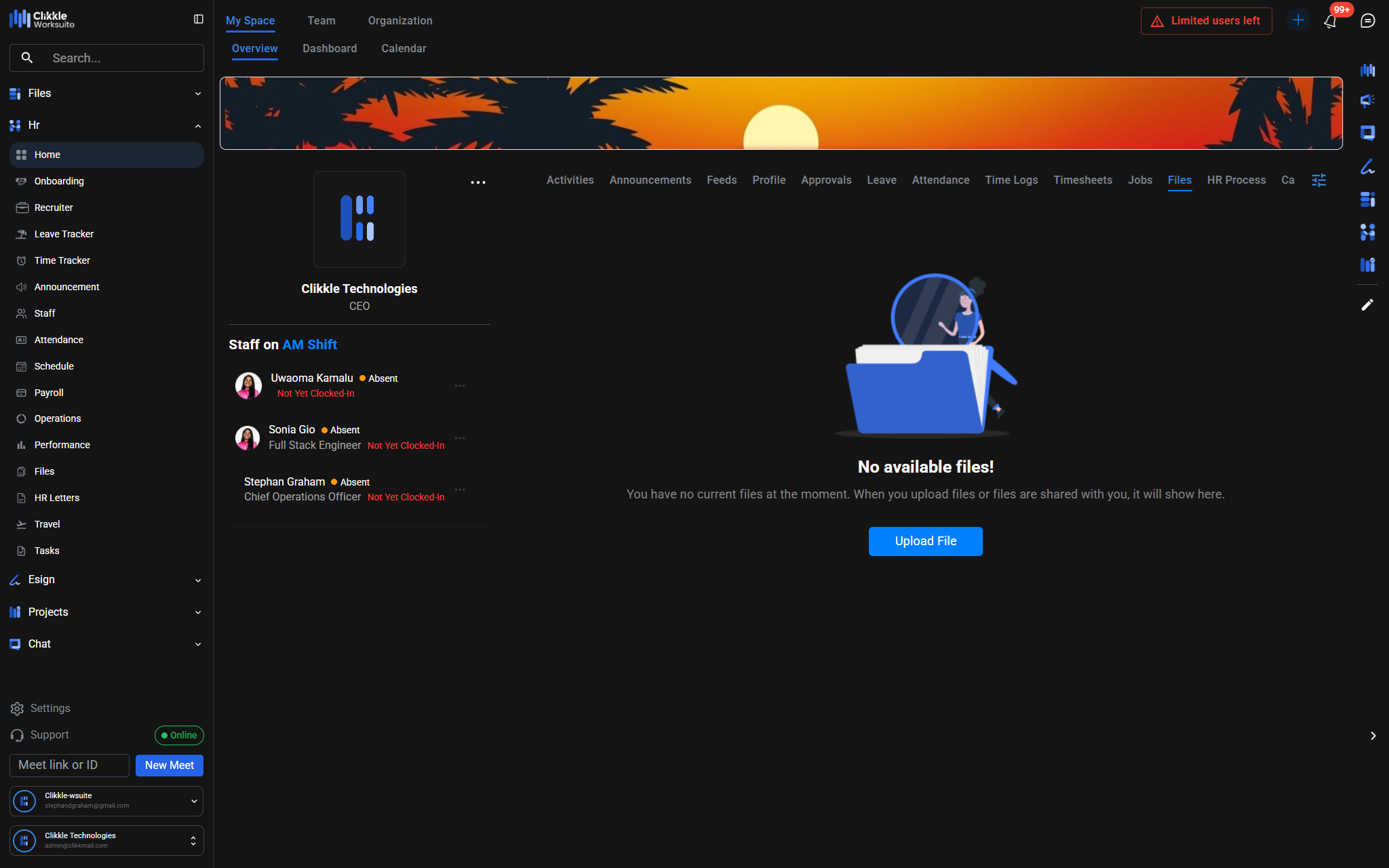Expand the right panel chevron arrow

(1373, 736)
